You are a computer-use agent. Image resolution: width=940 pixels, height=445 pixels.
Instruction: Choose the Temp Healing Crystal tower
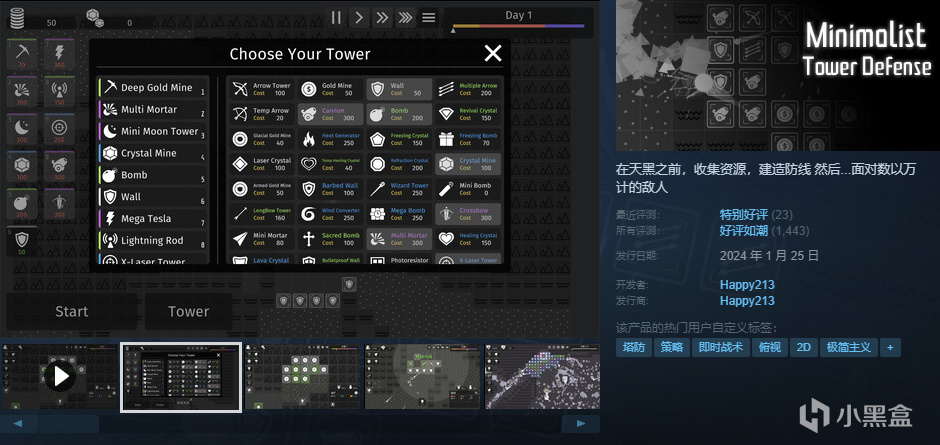(x=331, y=164)
